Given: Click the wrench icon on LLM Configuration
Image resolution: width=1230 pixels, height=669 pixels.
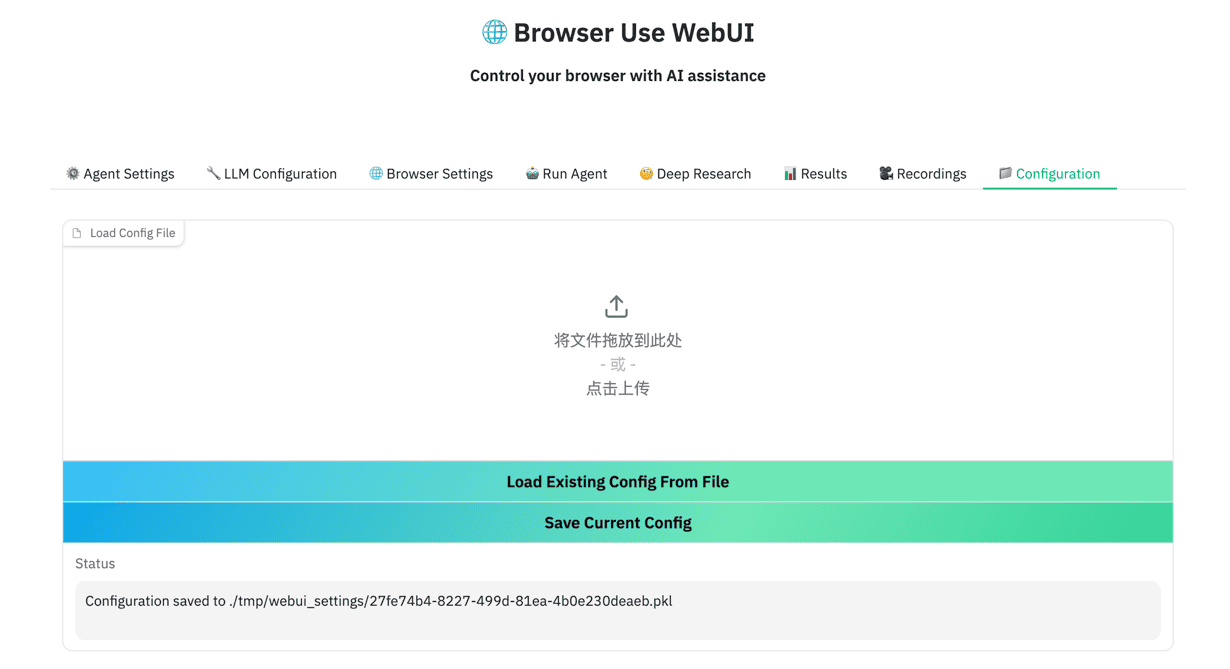Looking at the screenshot, I should coord(213,173).
